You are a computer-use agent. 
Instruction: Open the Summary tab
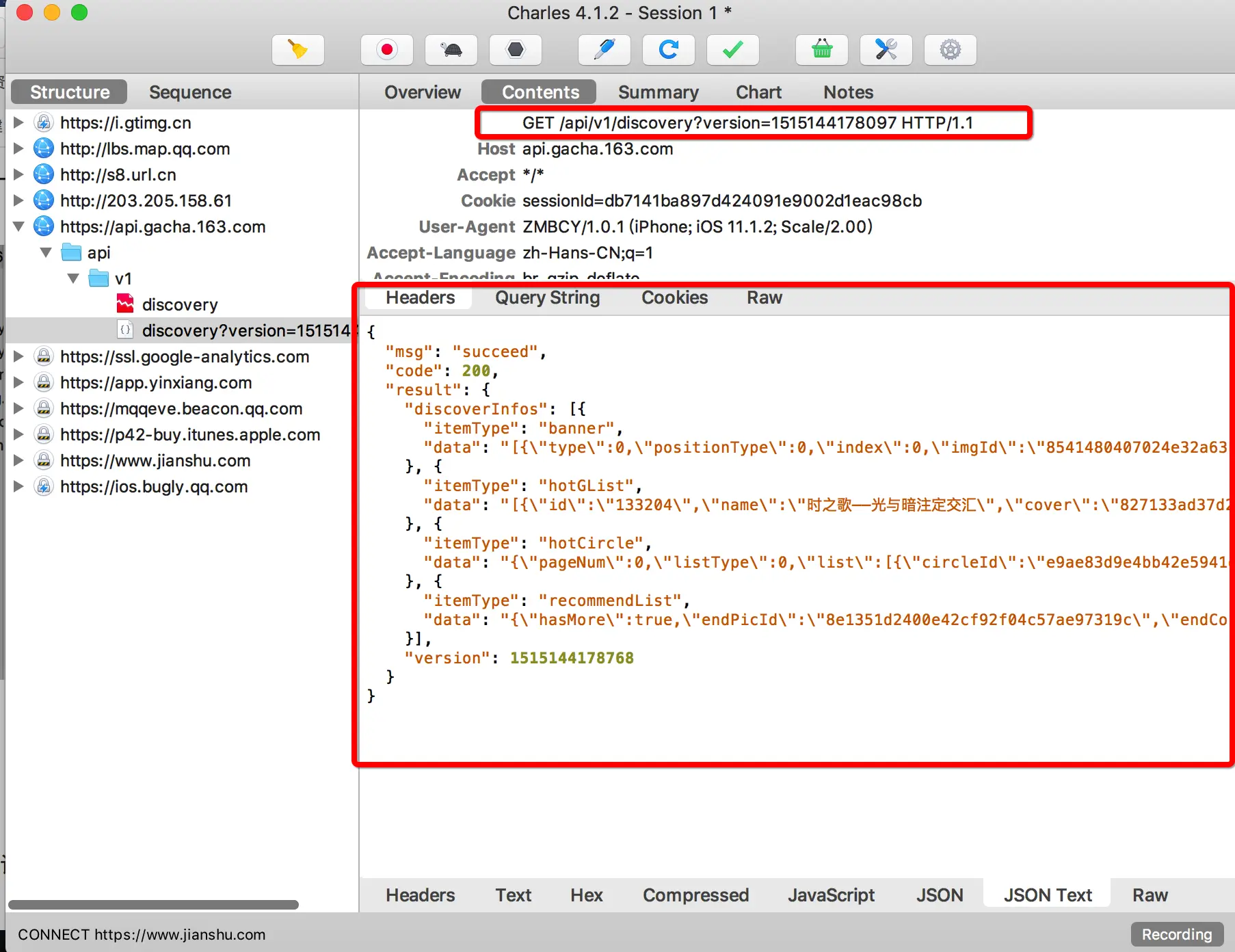coord(659,92)
